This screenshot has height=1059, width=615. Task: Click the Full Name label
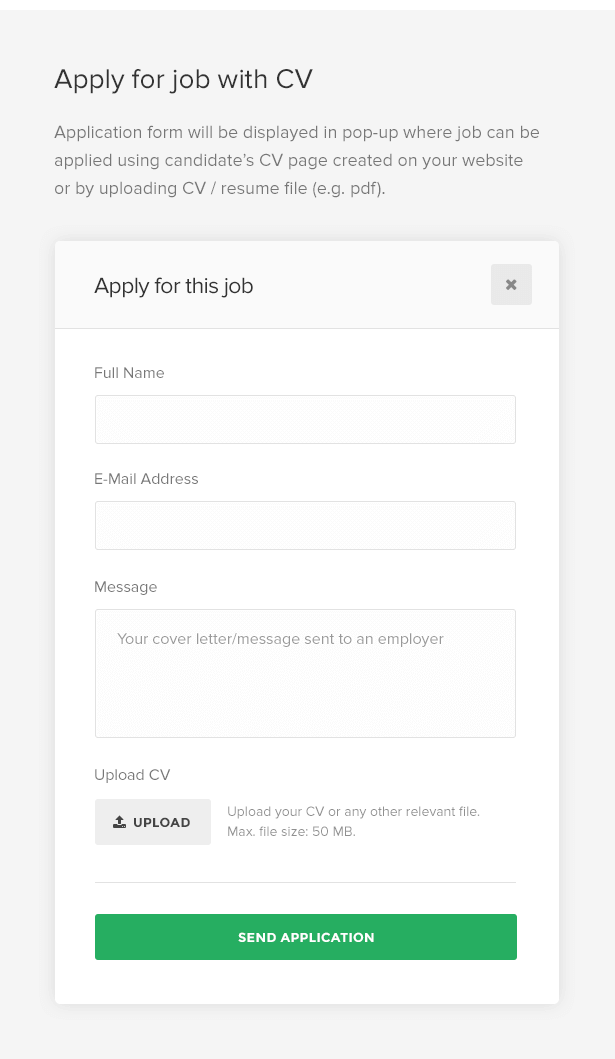[x=129, y=373]
